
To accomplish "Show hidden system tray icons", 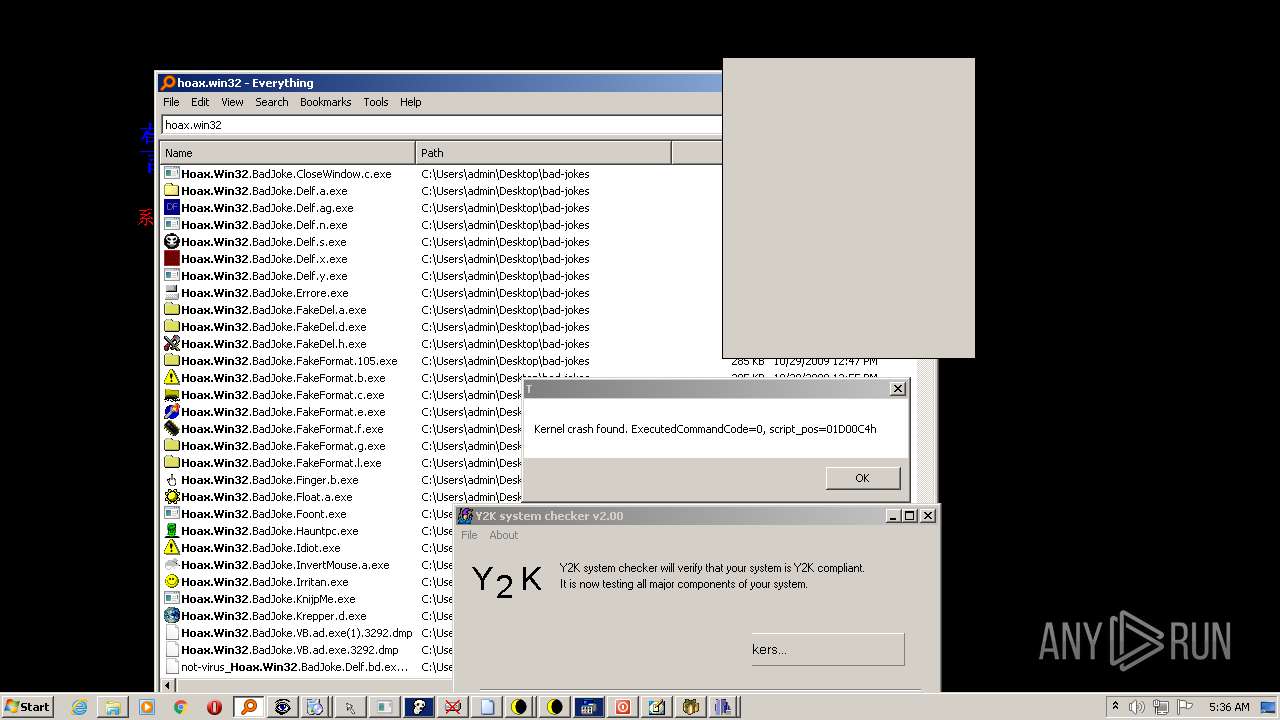I will [1115, 707].
